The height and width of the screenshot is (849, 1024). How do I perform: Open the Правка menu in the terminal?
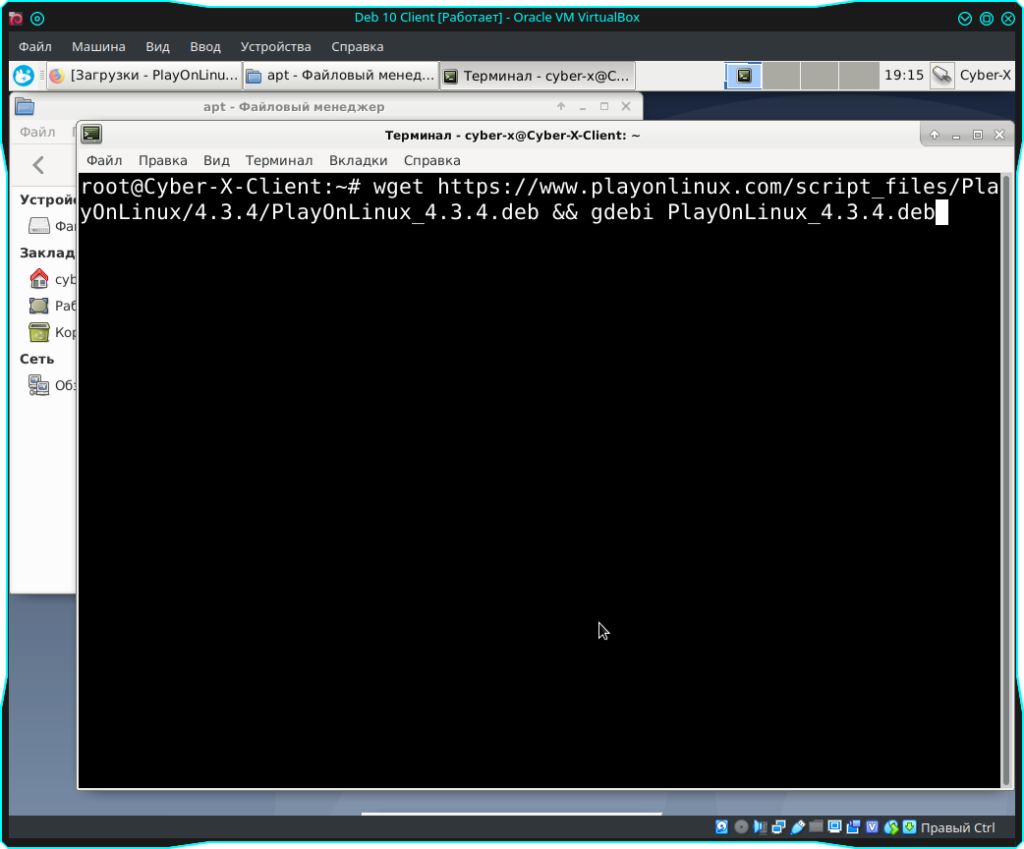click(163, 161)
